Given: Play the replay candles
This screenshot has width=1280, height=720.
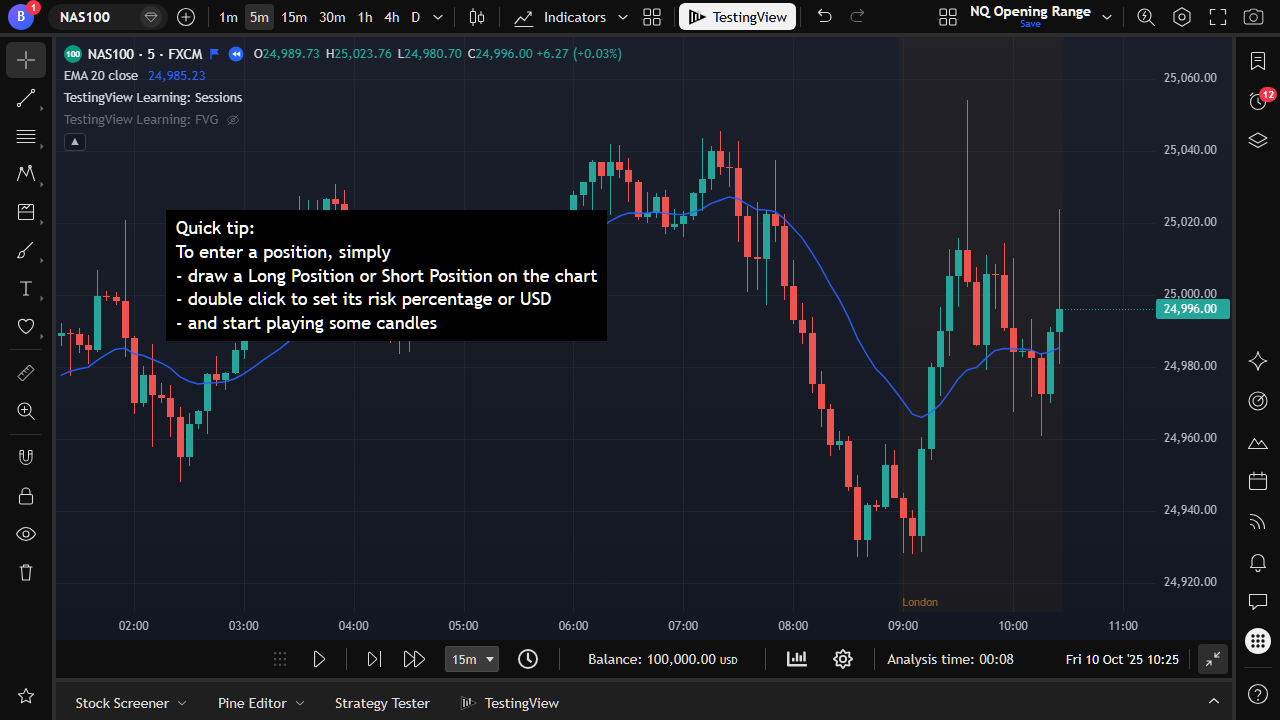Looking at the screenshot, I should pyautogui.click(x=319, y=659).
